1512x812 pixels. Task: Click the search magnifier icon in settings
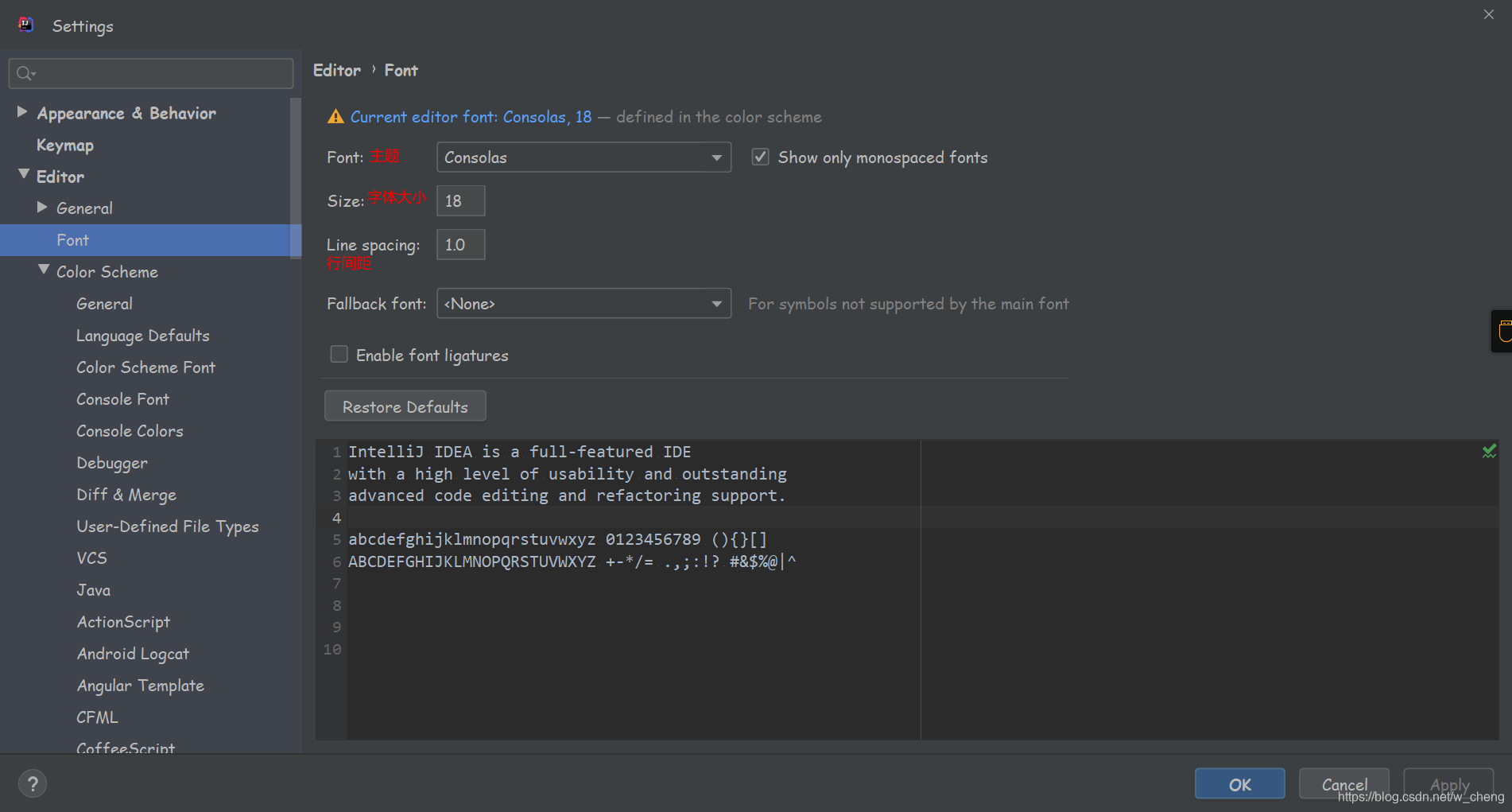(25, 73)
